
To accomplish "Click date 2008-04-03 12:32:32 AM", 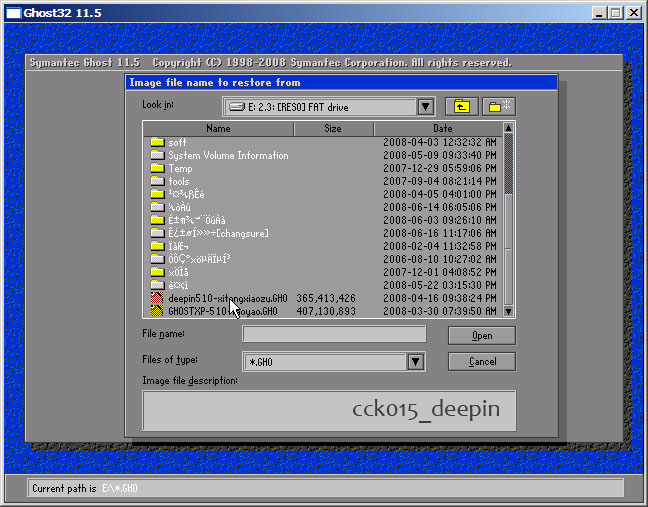I will [440, 142].
